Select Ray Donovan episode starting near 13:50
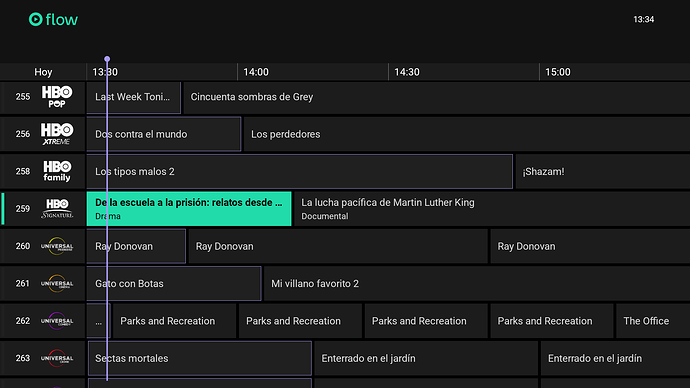The height and width of the screenshot is (388, 690). [x=338, y=246]
